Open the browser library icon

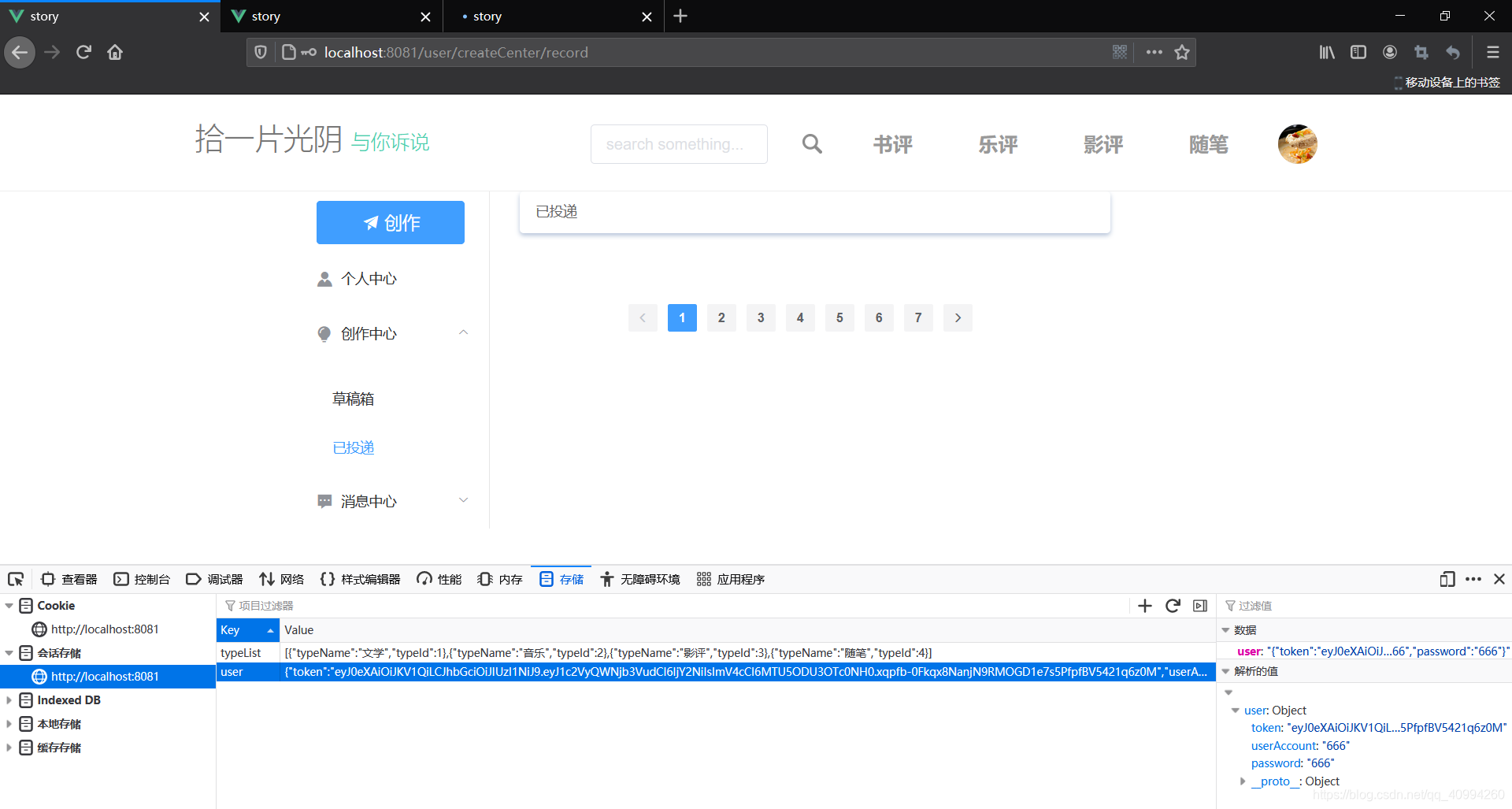point(1327,52)
